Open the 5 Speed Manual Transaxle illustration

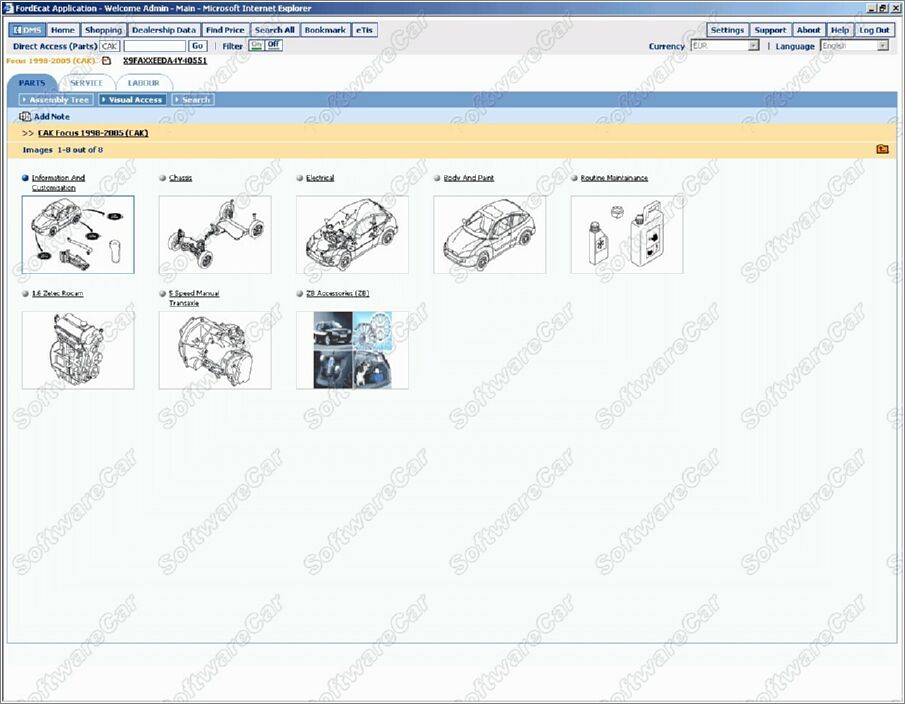click(214, 350)
